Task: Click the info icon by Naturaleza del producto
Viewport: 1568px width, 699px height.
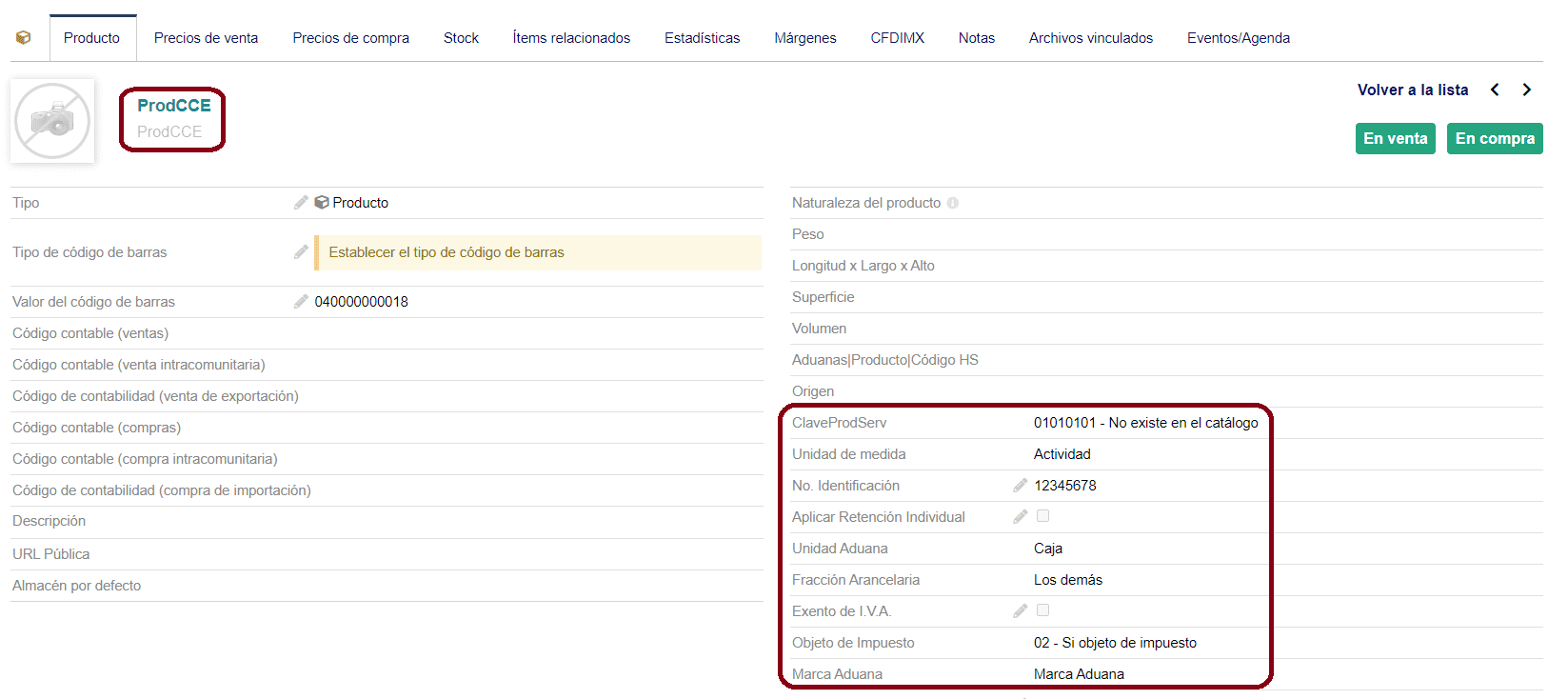Action: 953,203
